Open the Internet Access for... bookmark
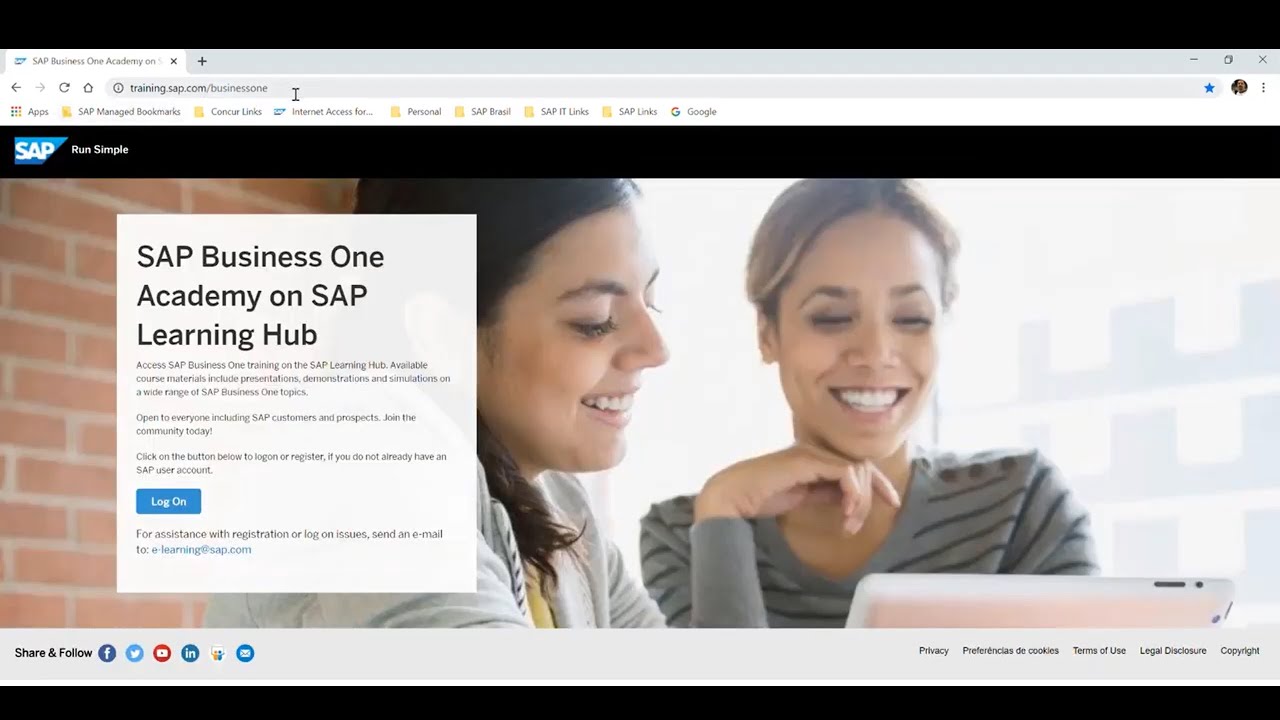 [x=323, y=112]
